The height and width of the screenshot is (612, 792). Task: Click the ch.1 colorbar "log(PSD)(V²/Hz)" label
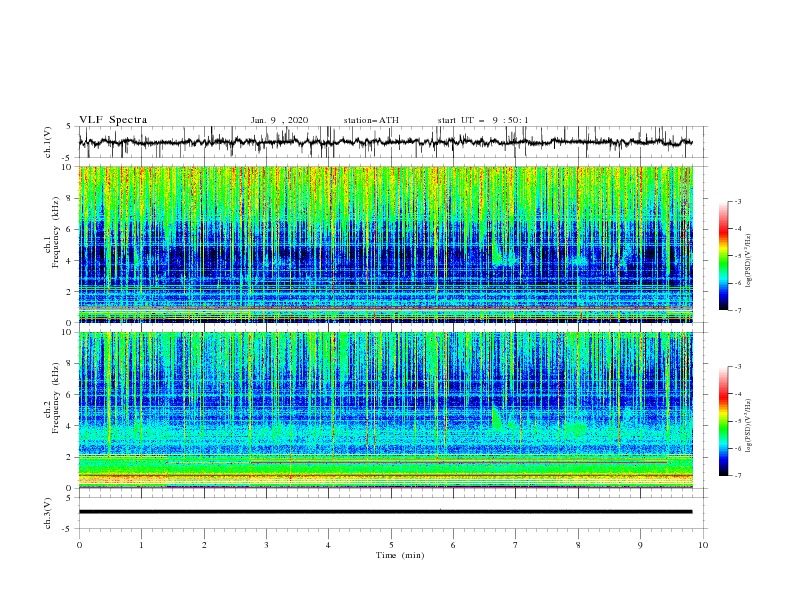[x=748, y=261]
